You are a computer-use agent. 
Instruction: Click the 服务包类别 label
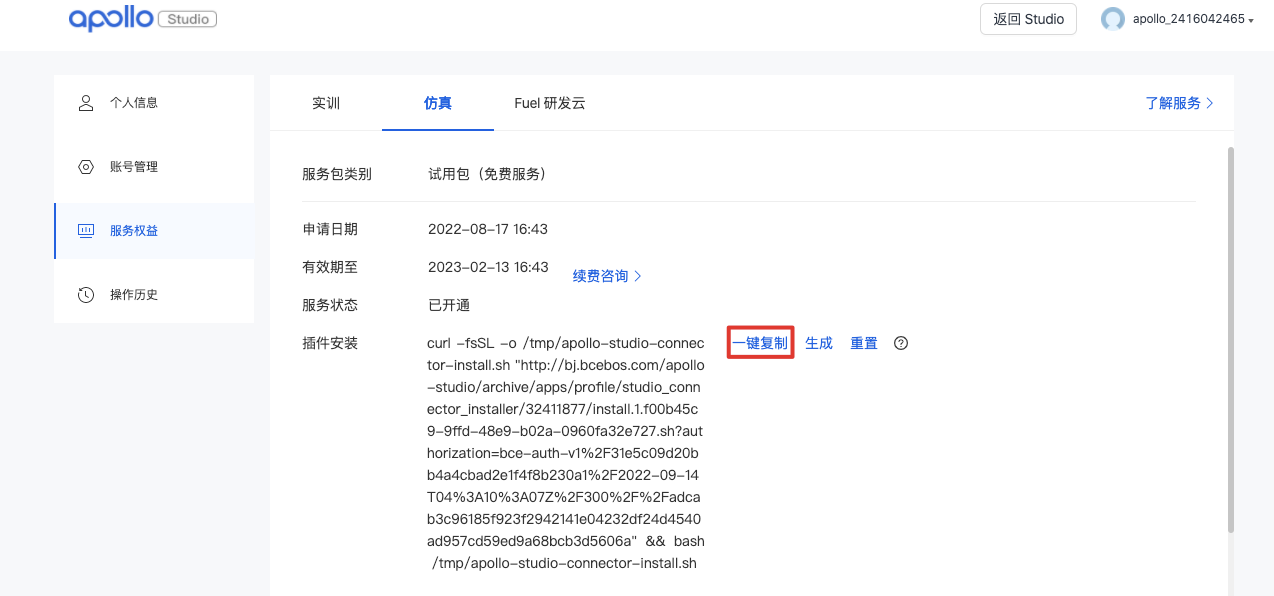[x=337, y=174]
